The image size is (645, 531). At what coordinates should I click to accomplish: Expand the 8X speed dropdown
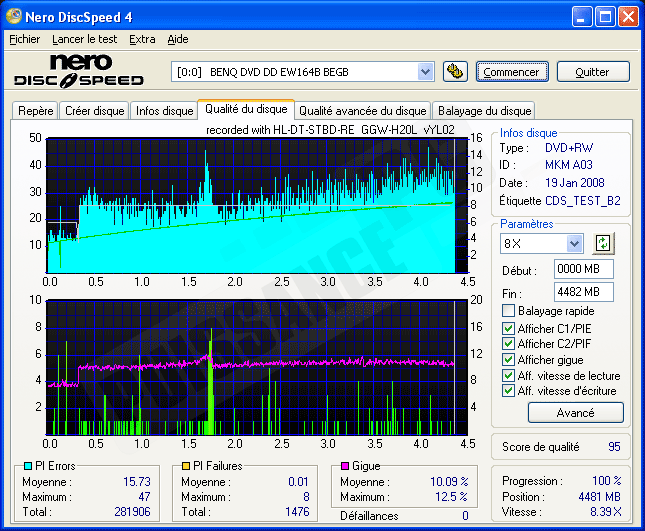click(574, 243)
